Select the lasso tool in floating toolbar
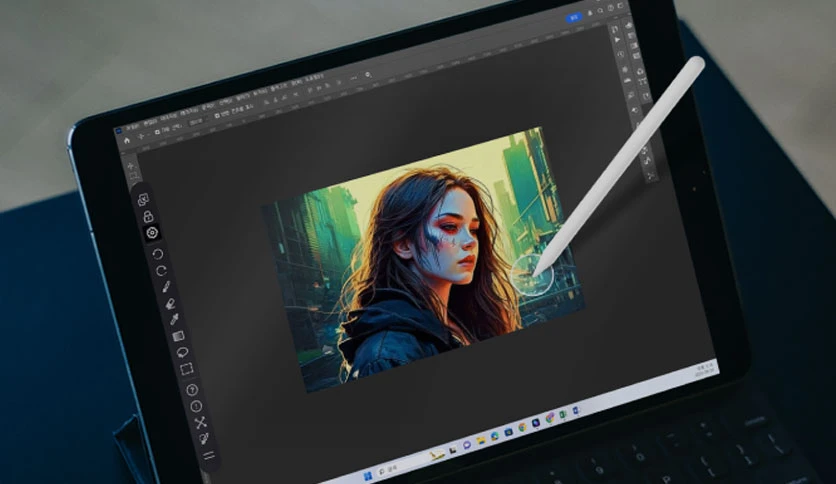 tap(182, 352)
